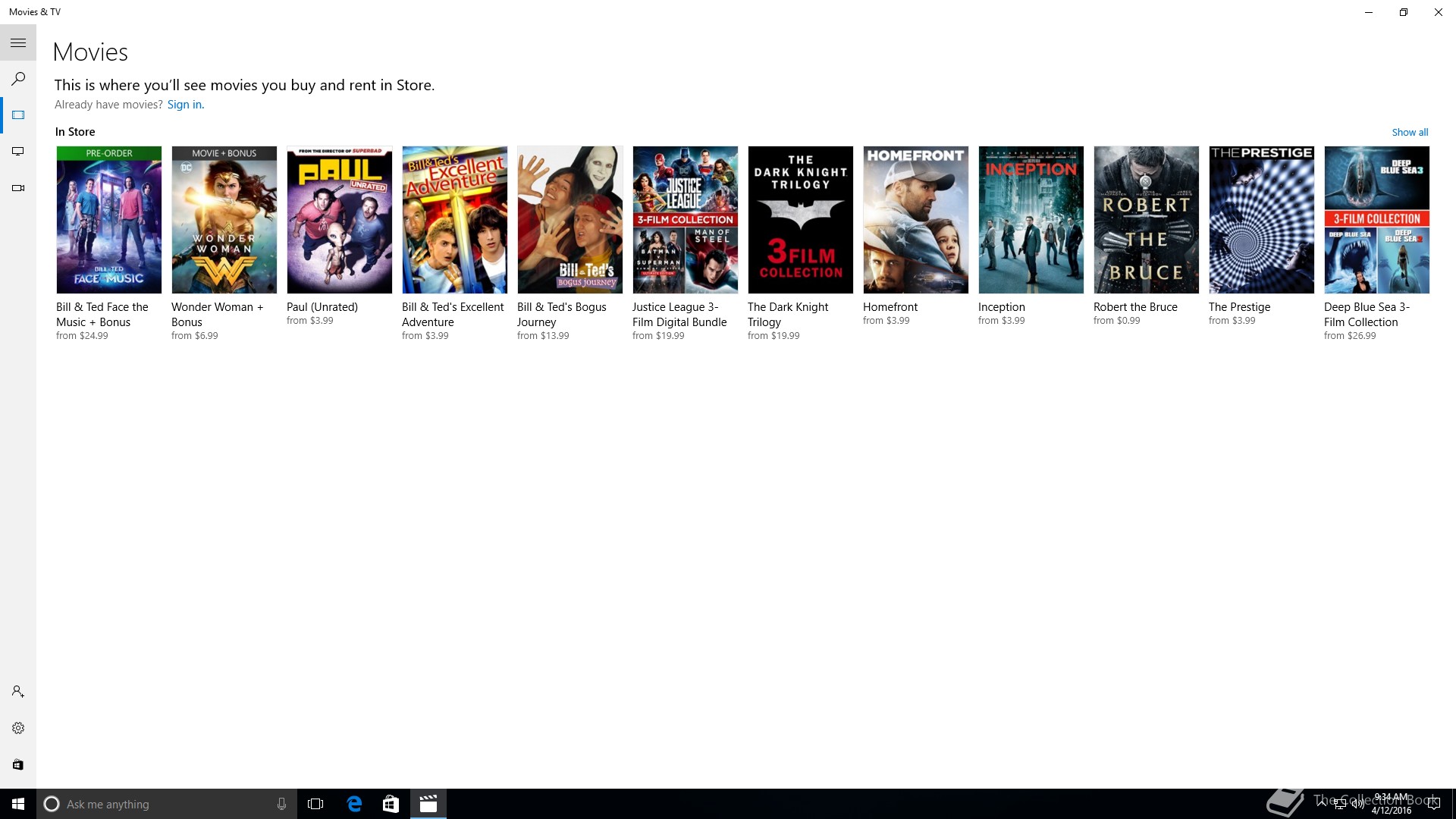Click the 'Justice League 3-Film Digital Bundle' title
The width and height of the screenshot is (1456, 819).
click(x=679, y=315)
